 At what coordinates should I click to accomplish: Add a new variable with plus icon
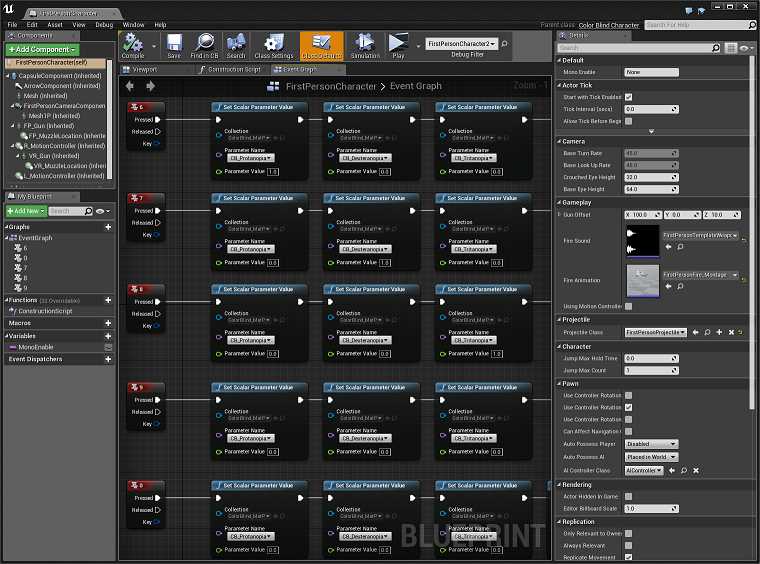click(x=108, y=336)
